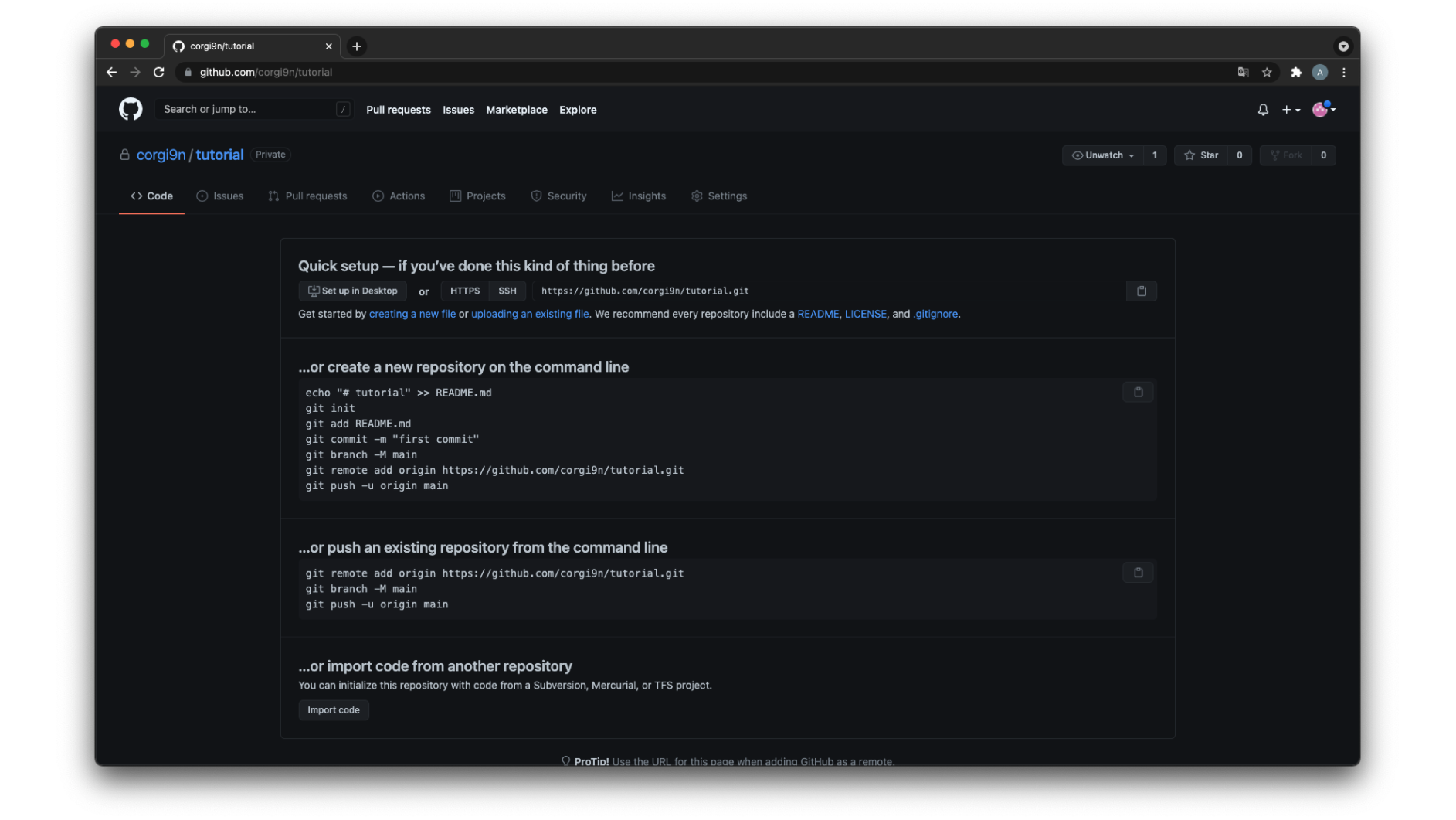This screenshot has width=1456, height=820.
Task: Focus the Search or jump to field
Action: tap(254, 109)
